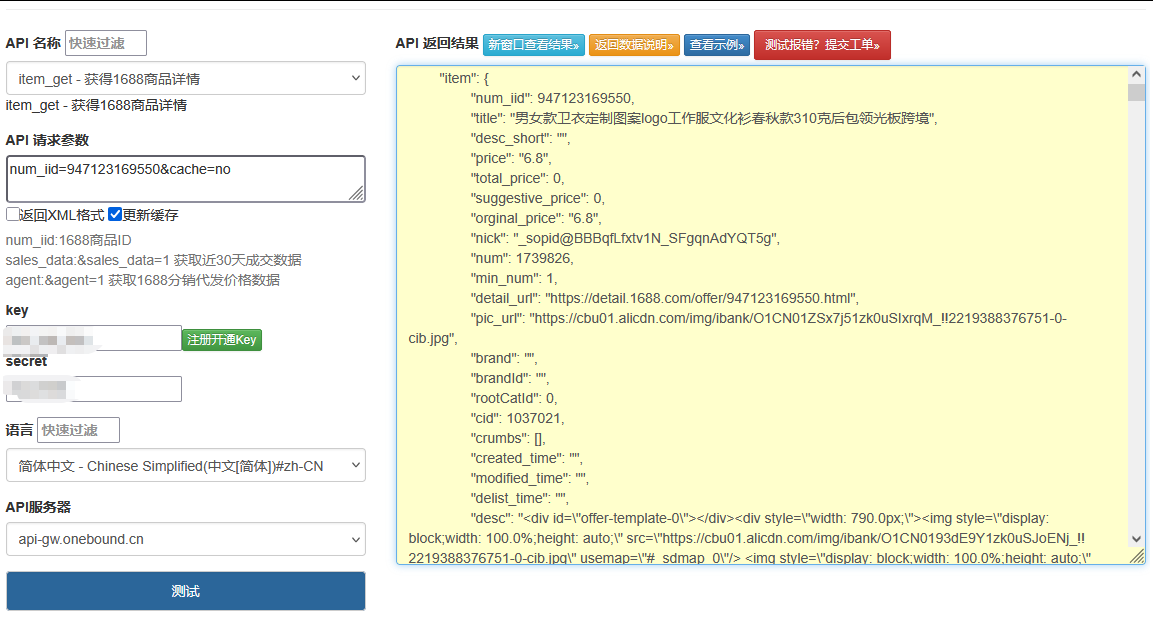Open 新窗口查看结果 button
This screenshot has width=1153, height=630.
point(533,45)
